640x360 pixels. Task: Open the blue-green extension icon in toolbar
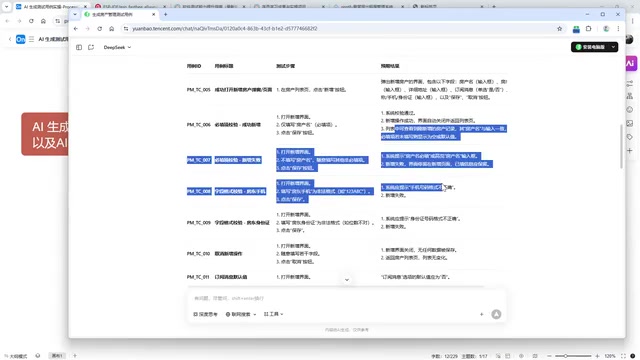coord(576,29)
